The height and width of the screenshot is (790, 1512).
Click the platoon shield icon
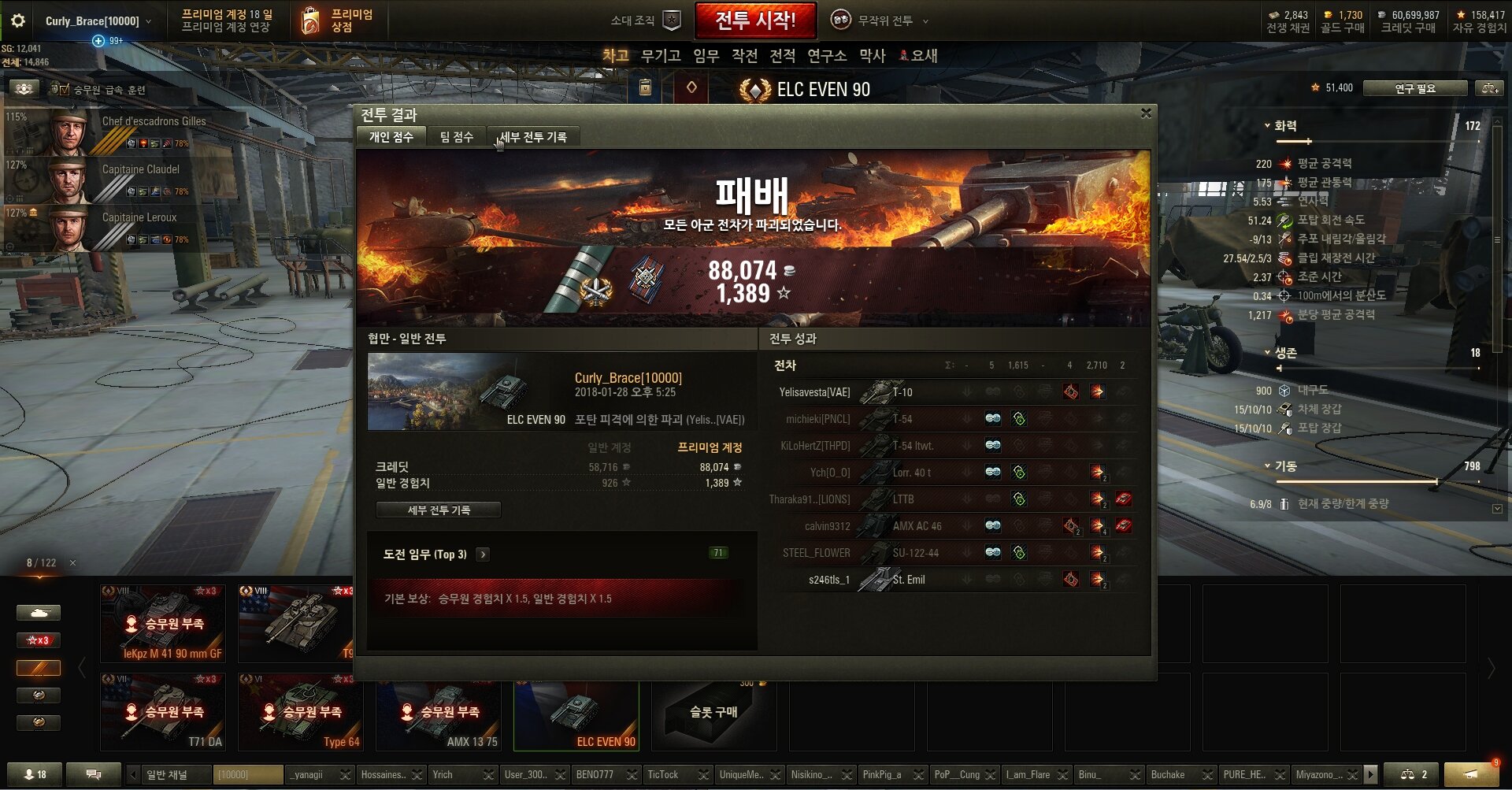click(672, 20)
